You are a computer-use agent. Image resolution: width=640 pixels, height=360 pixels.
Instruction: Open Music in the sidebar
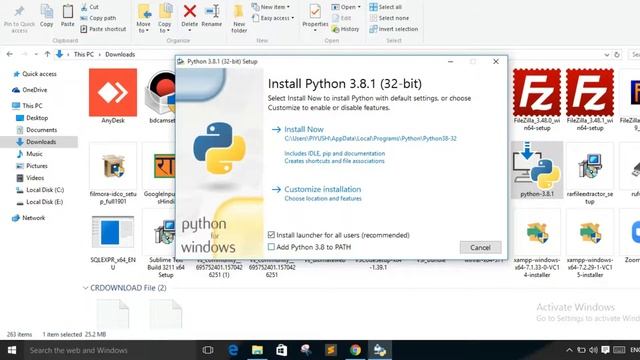pos(29,154)
